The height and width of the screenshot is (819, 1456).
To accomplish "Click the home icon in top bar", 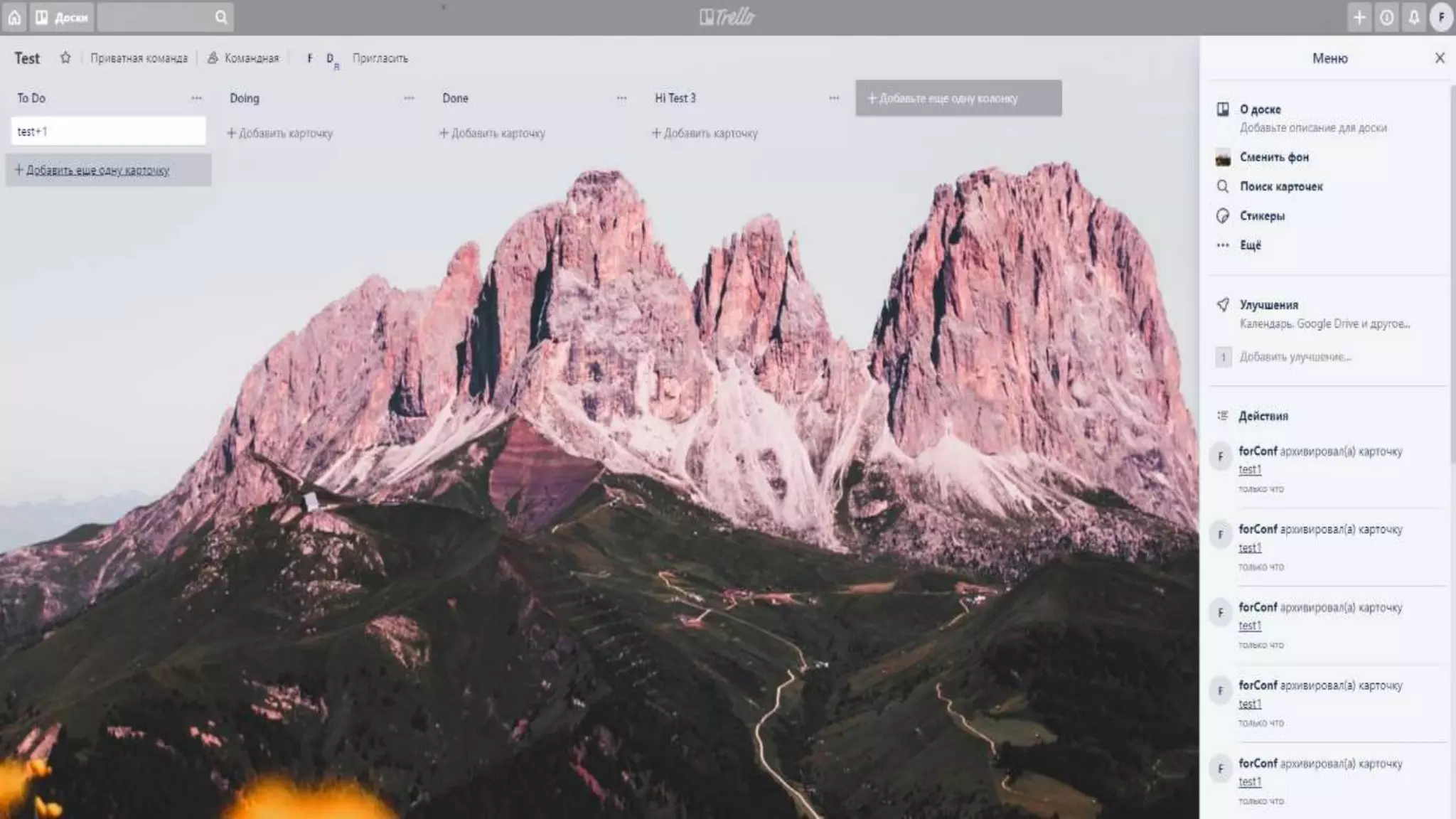I will point(14,17).
